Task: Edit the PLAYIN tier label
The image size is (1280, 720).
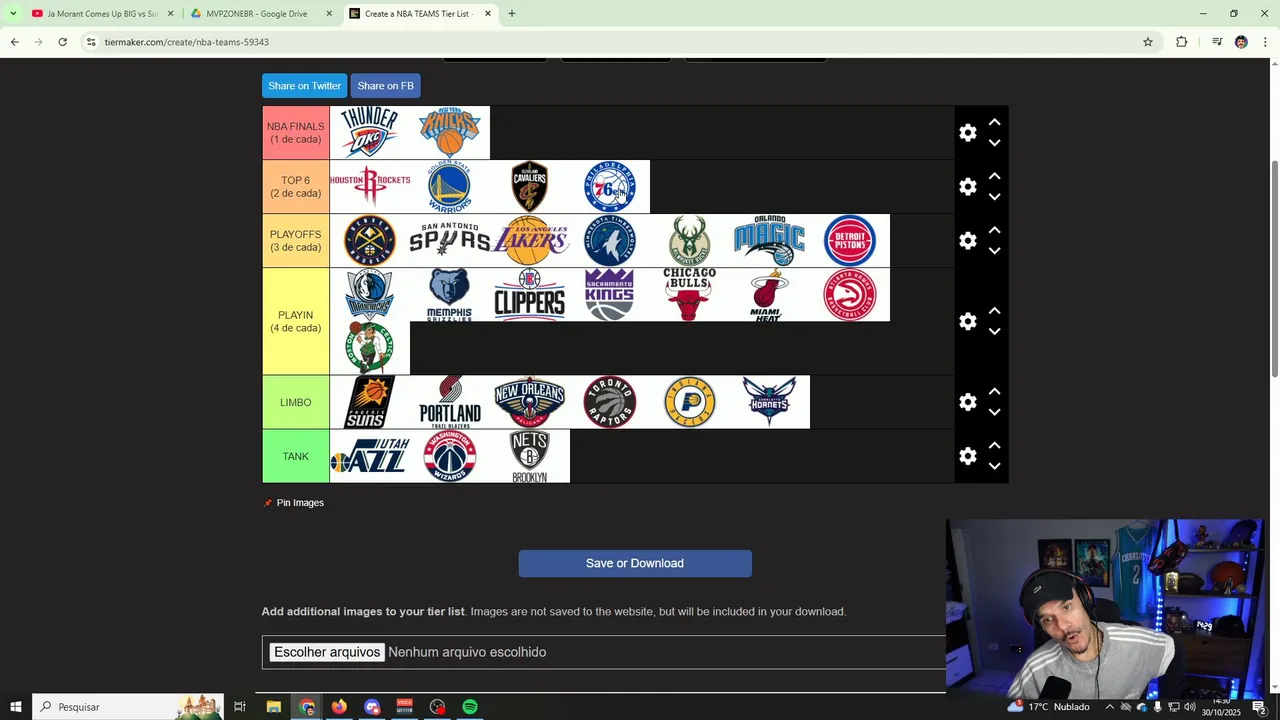Action: (x=296, y=321)
